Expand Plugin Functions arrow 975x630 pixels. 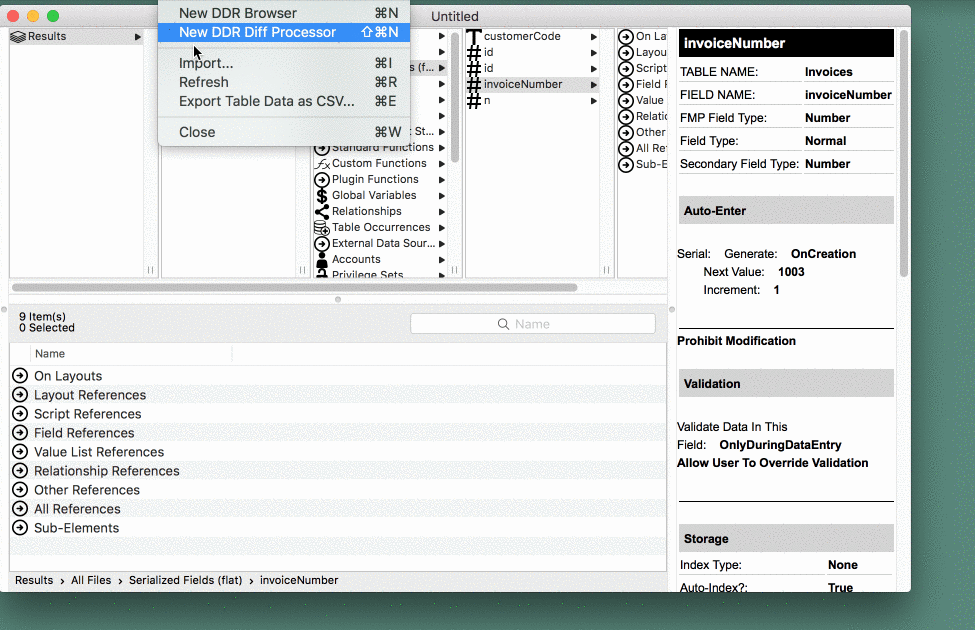[441, 180]
